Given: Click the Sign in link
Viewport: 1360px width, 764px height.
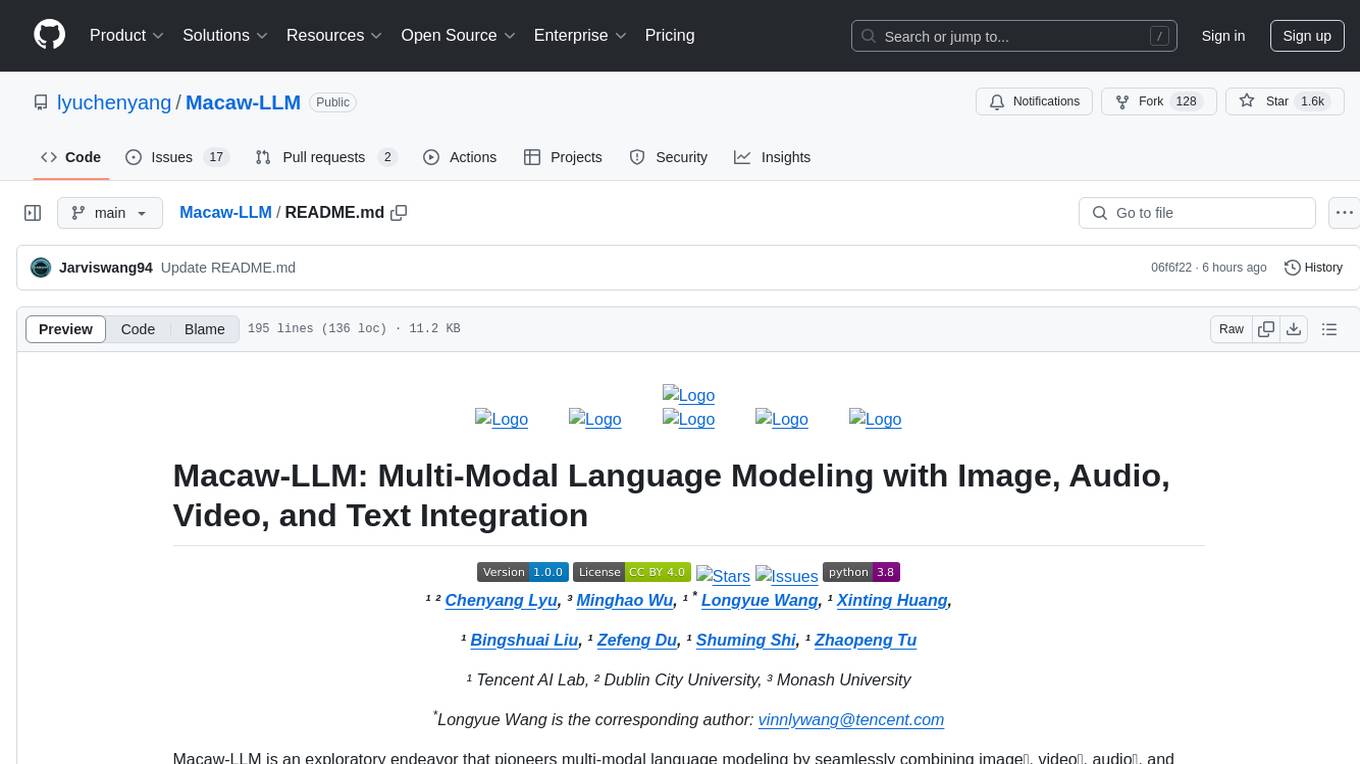Looking at the screenshot, I should click(1223, 36).
